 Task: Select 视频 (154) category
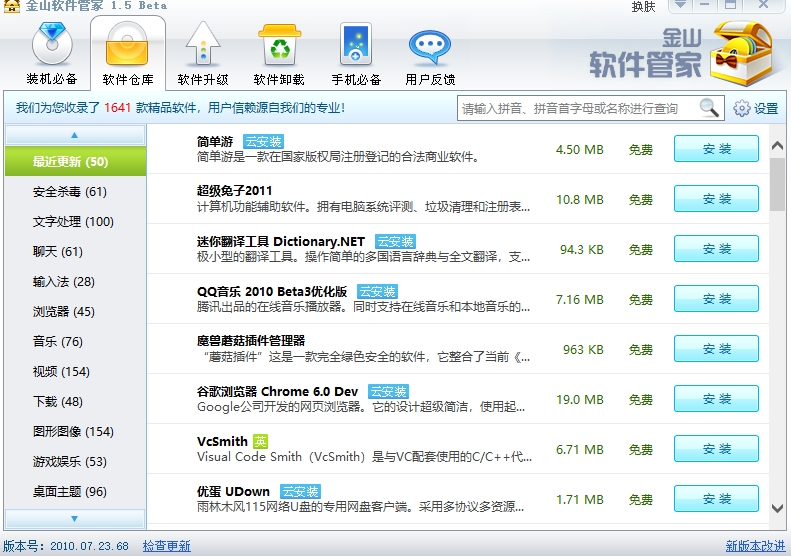[75, 372]
